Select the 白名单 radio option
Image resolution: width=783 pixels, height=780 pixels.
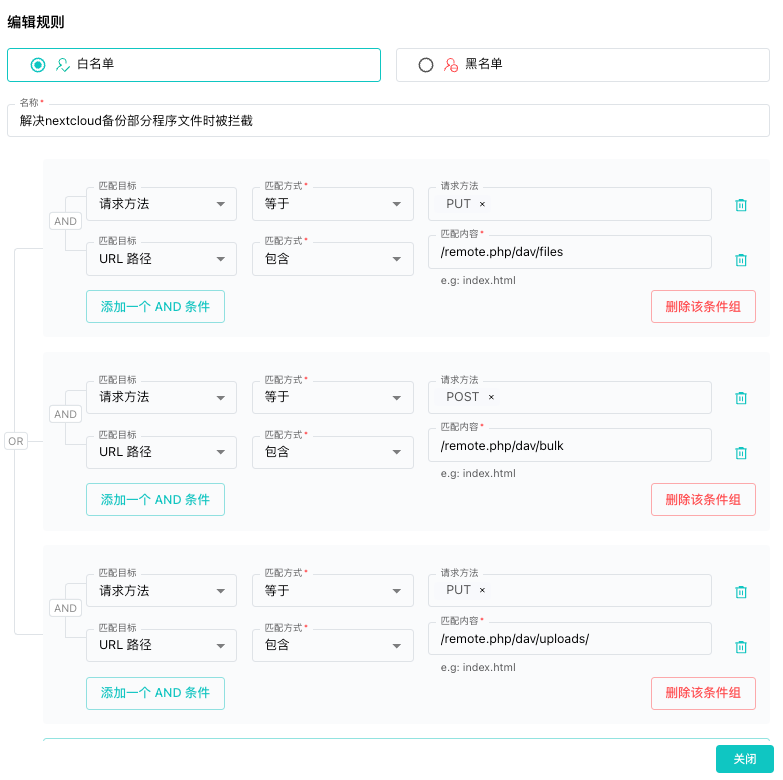click(x=38, y=65)
